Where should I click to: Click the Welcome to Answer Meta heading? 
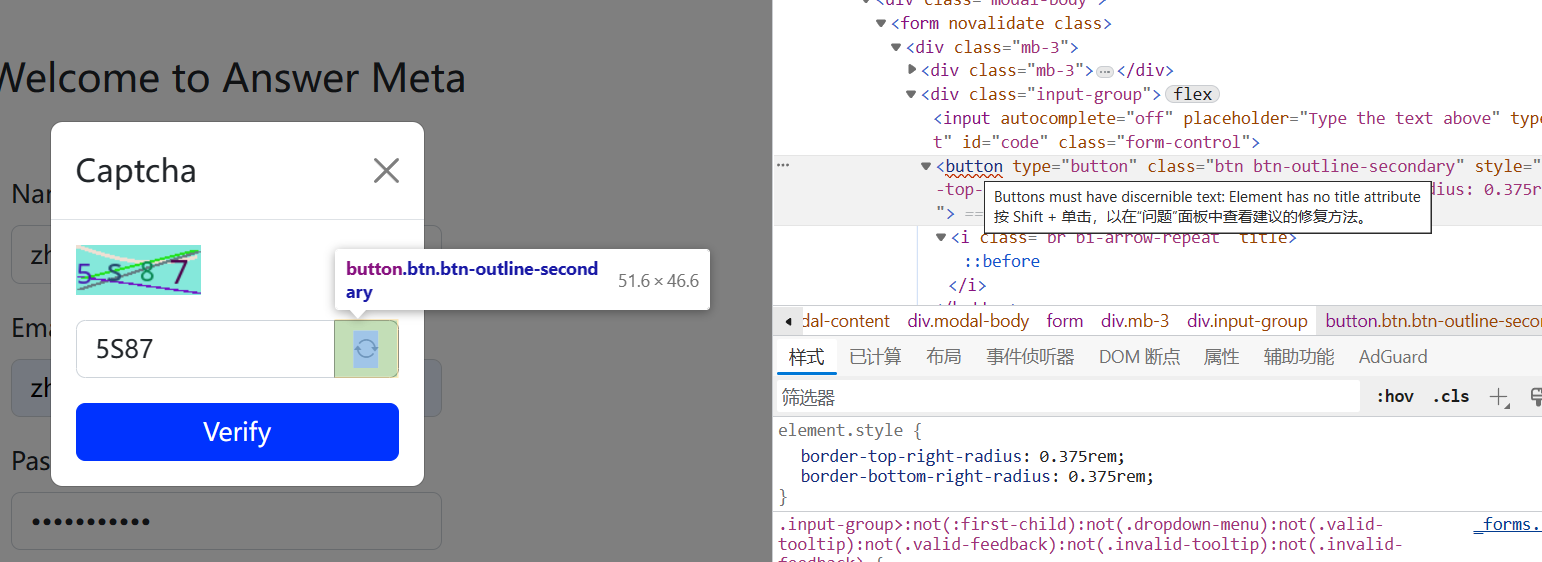point(232,78)
